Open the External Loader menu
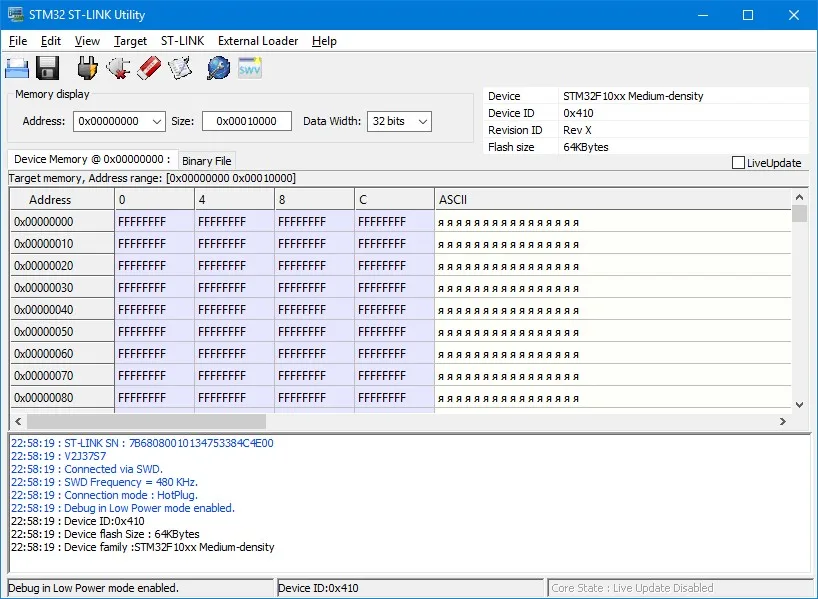818x599 pixels. (258, 41)
